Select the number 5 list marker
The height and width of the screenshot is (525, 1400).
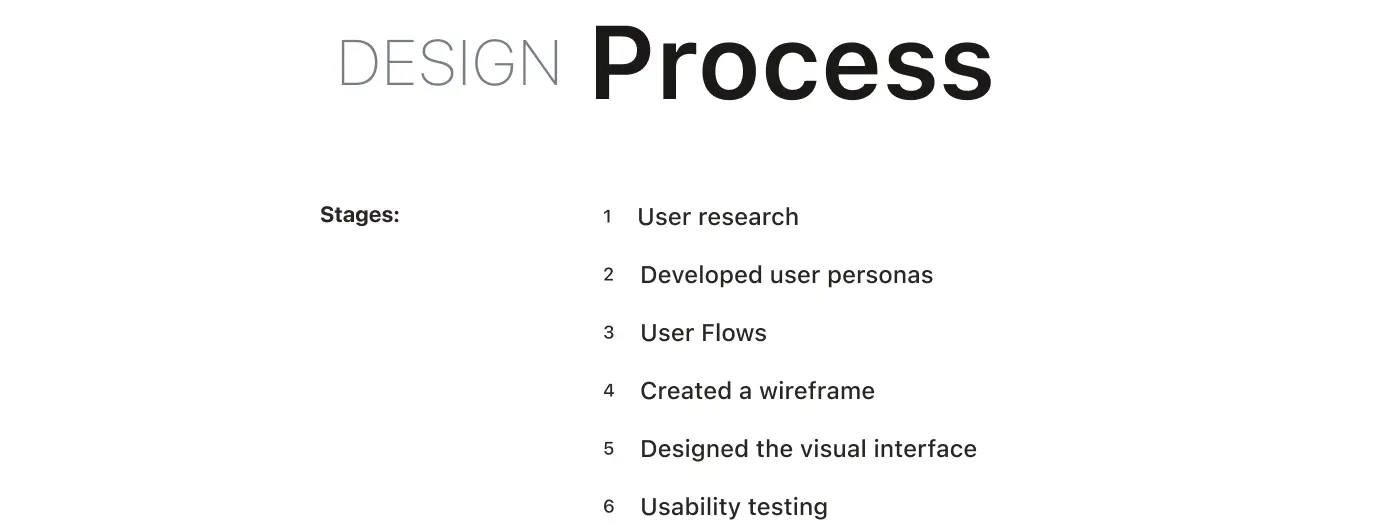click(x=608, y=448)
